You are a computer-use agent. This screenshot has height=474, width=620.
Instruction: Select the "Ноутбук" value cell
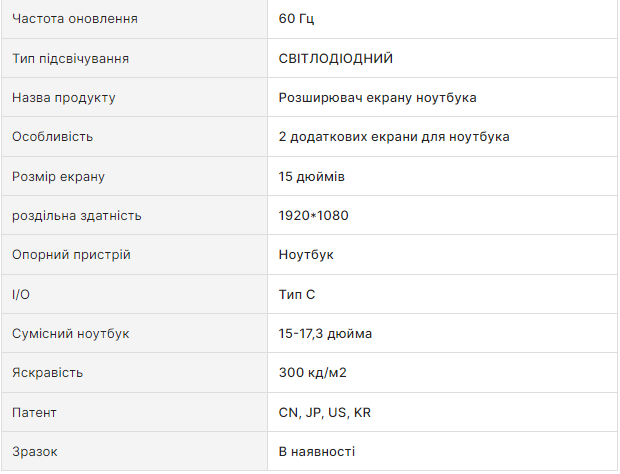tap(306, 255)
